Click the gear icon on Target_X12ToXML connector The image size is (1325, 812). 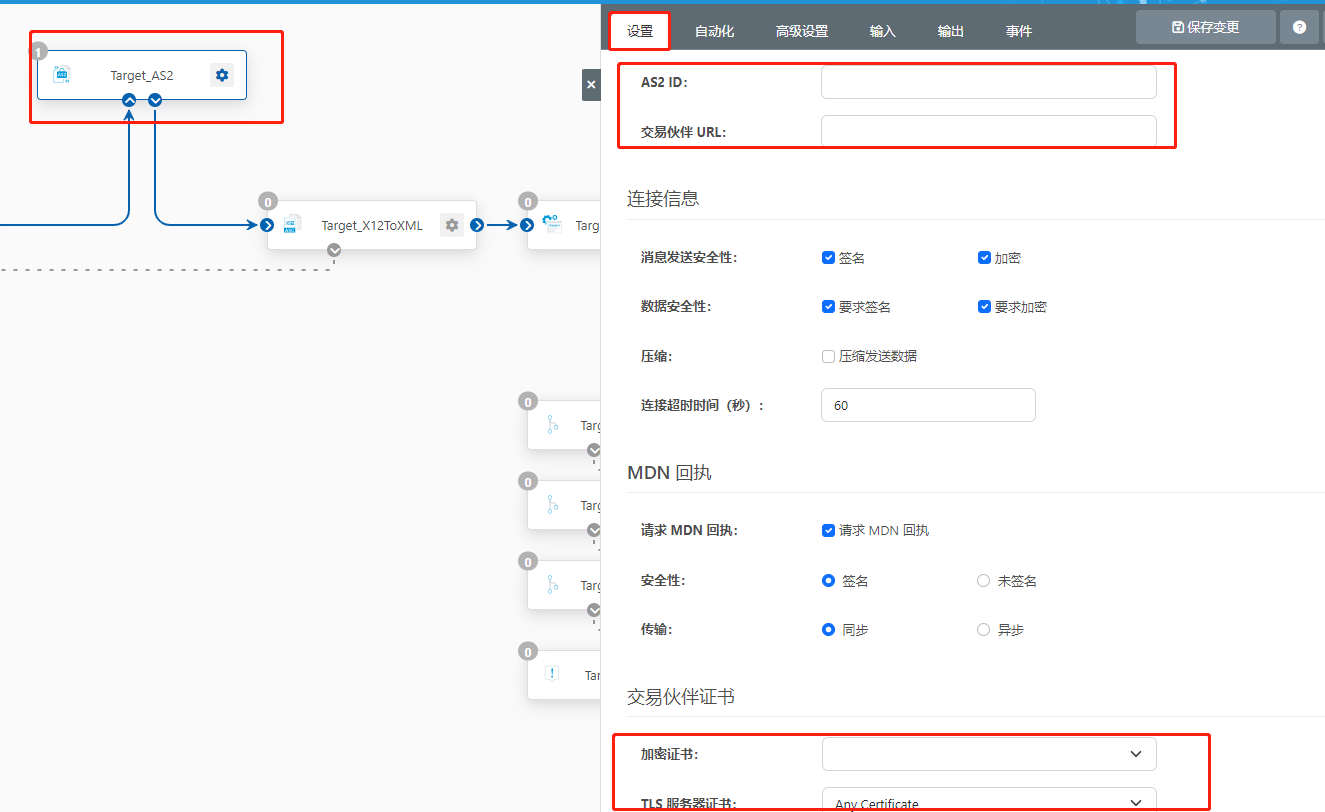[x=452, y=225]
